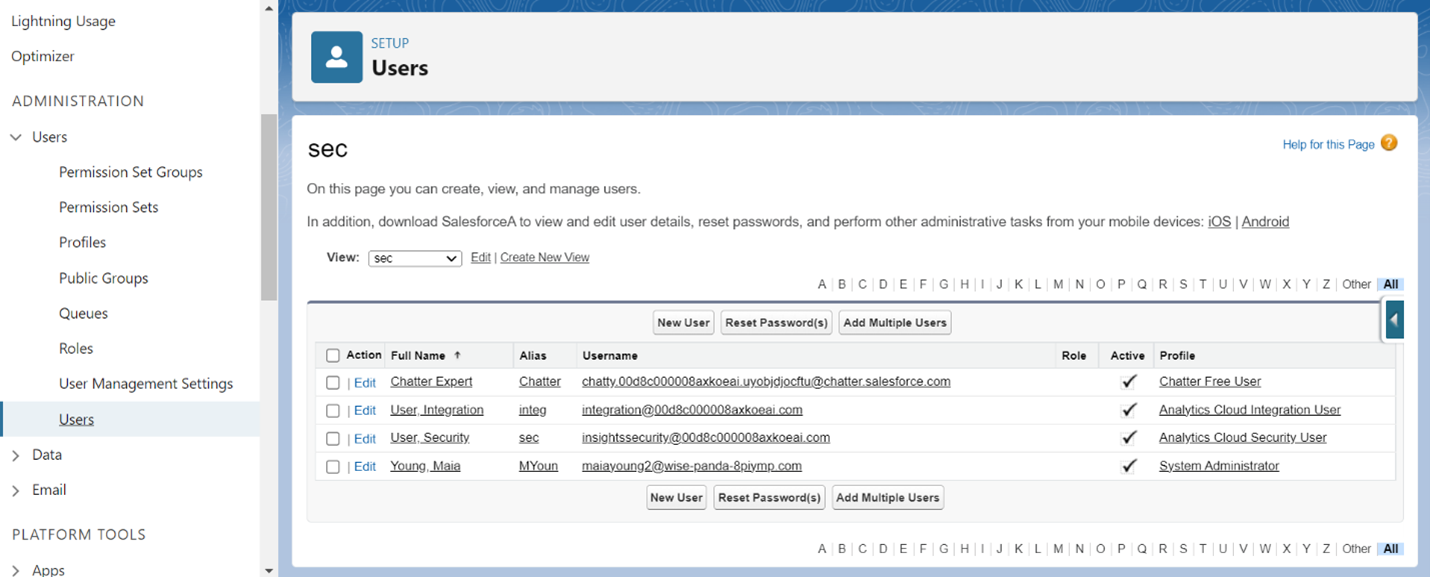This screenshot has height=577, width=1430.
Task: Click the sidebar vertical scrollbar thumb
Action: click(269, 206)
